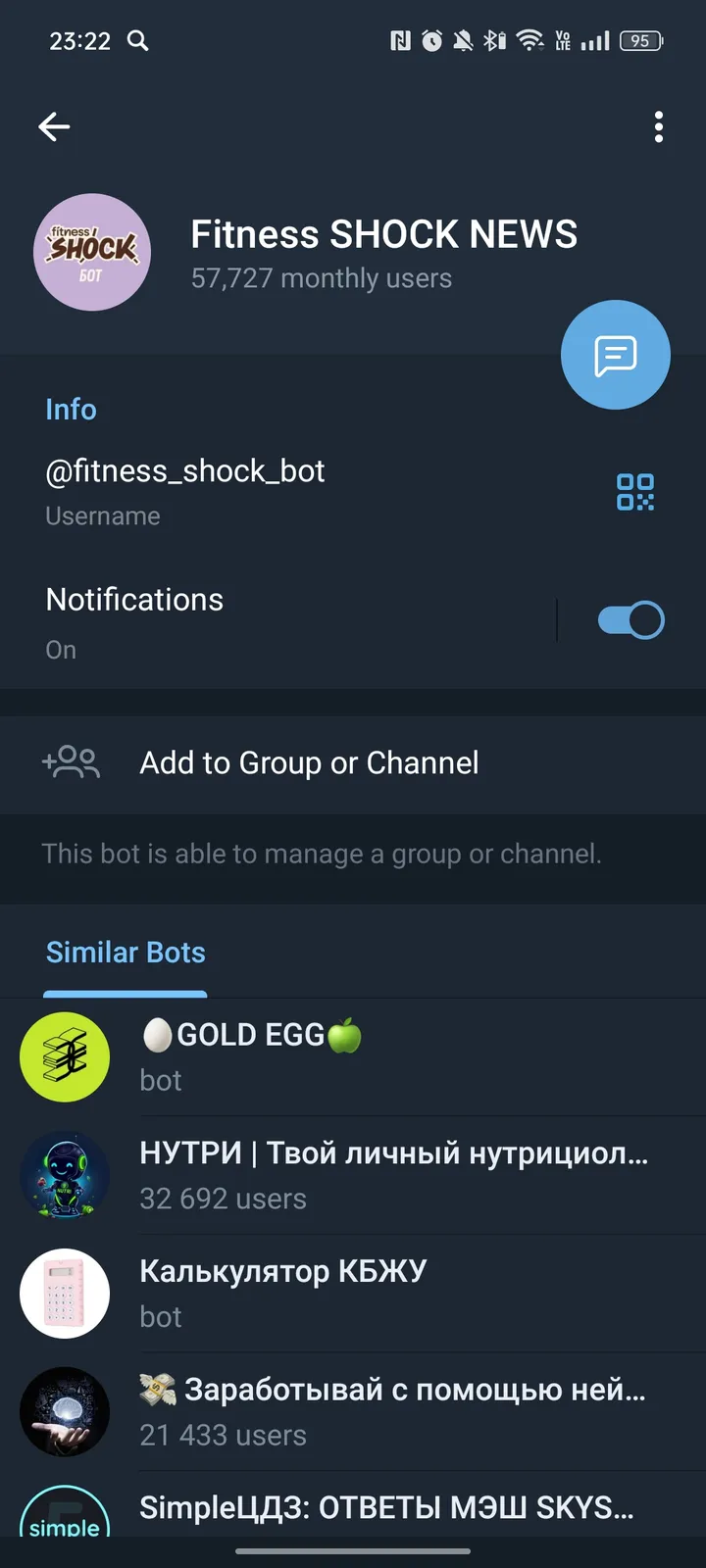
Task: Switch to the Similar Bots tab
Action: [126, 952]
